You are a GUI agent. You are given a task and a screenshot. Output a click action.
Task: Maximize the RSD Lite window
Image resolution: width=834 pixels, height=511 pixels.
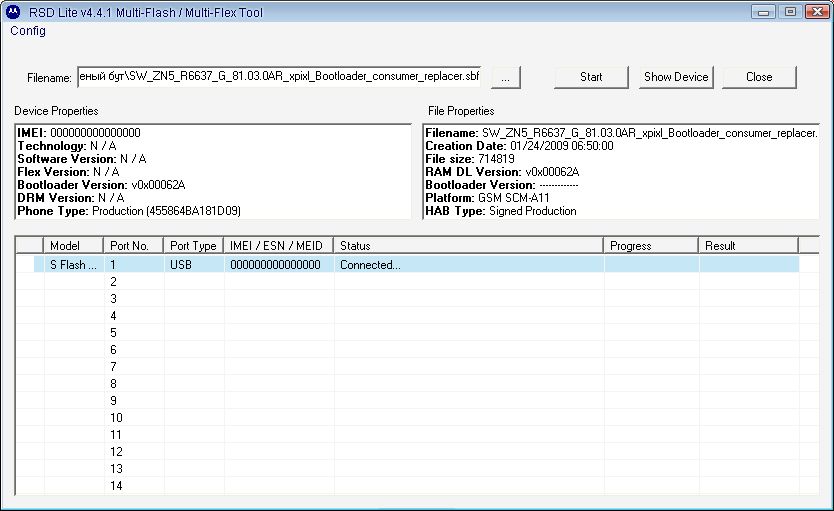790,12
